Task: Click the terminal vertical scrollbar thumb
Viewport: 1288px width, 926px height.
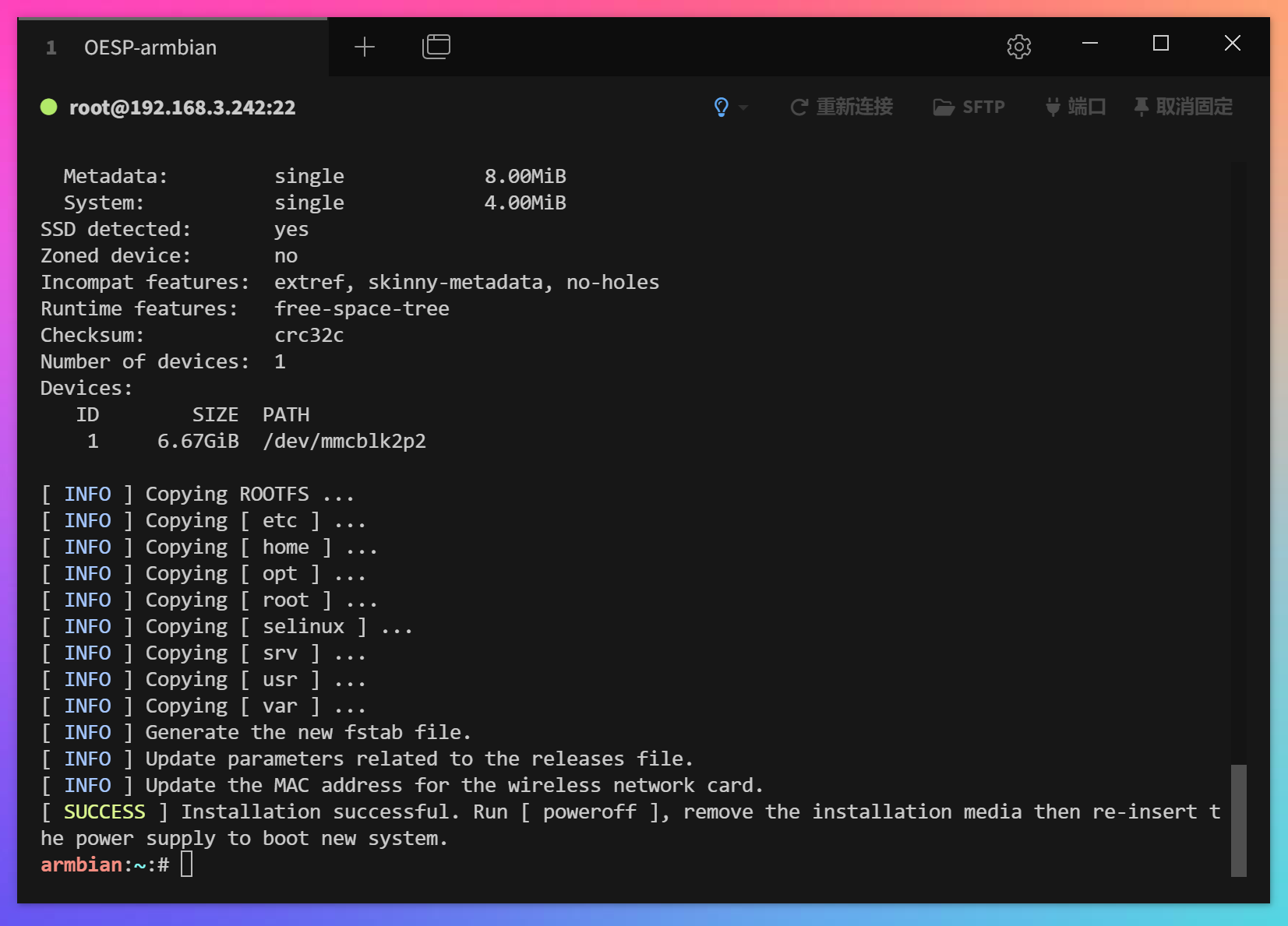Action: (x=1238, y=819)
